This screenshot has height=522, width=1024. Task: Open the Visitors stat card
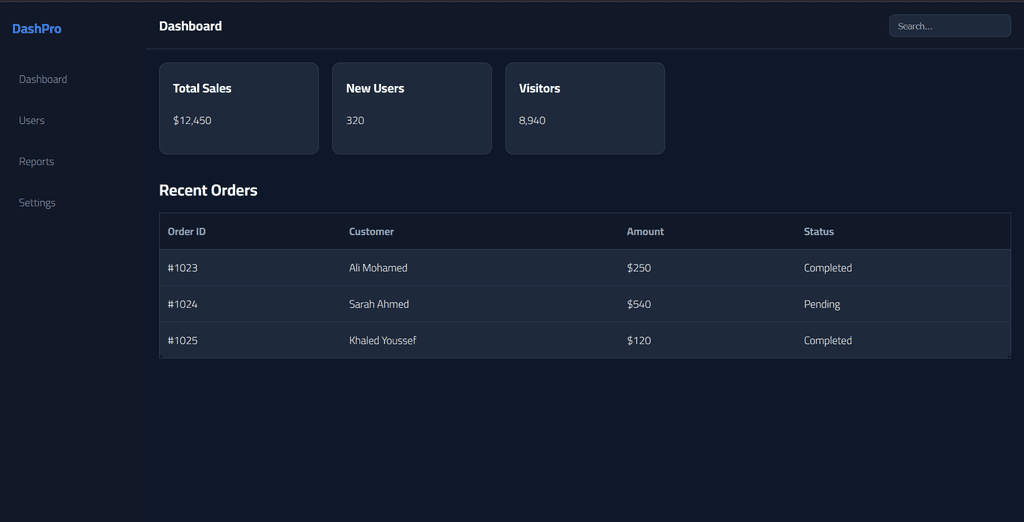coord(584,108)
